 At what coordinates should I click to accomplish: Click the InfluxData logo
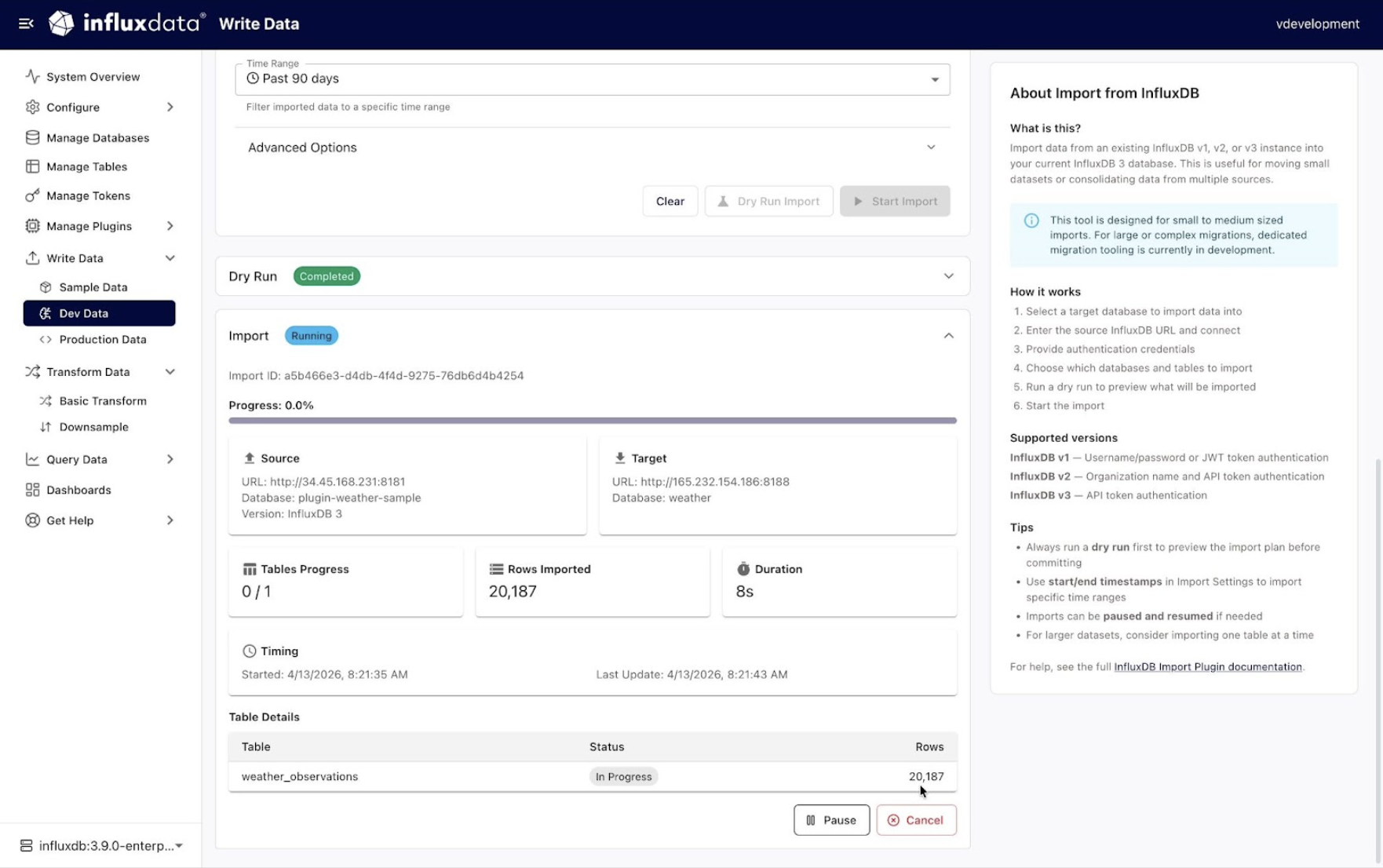[x=127, y=24]
